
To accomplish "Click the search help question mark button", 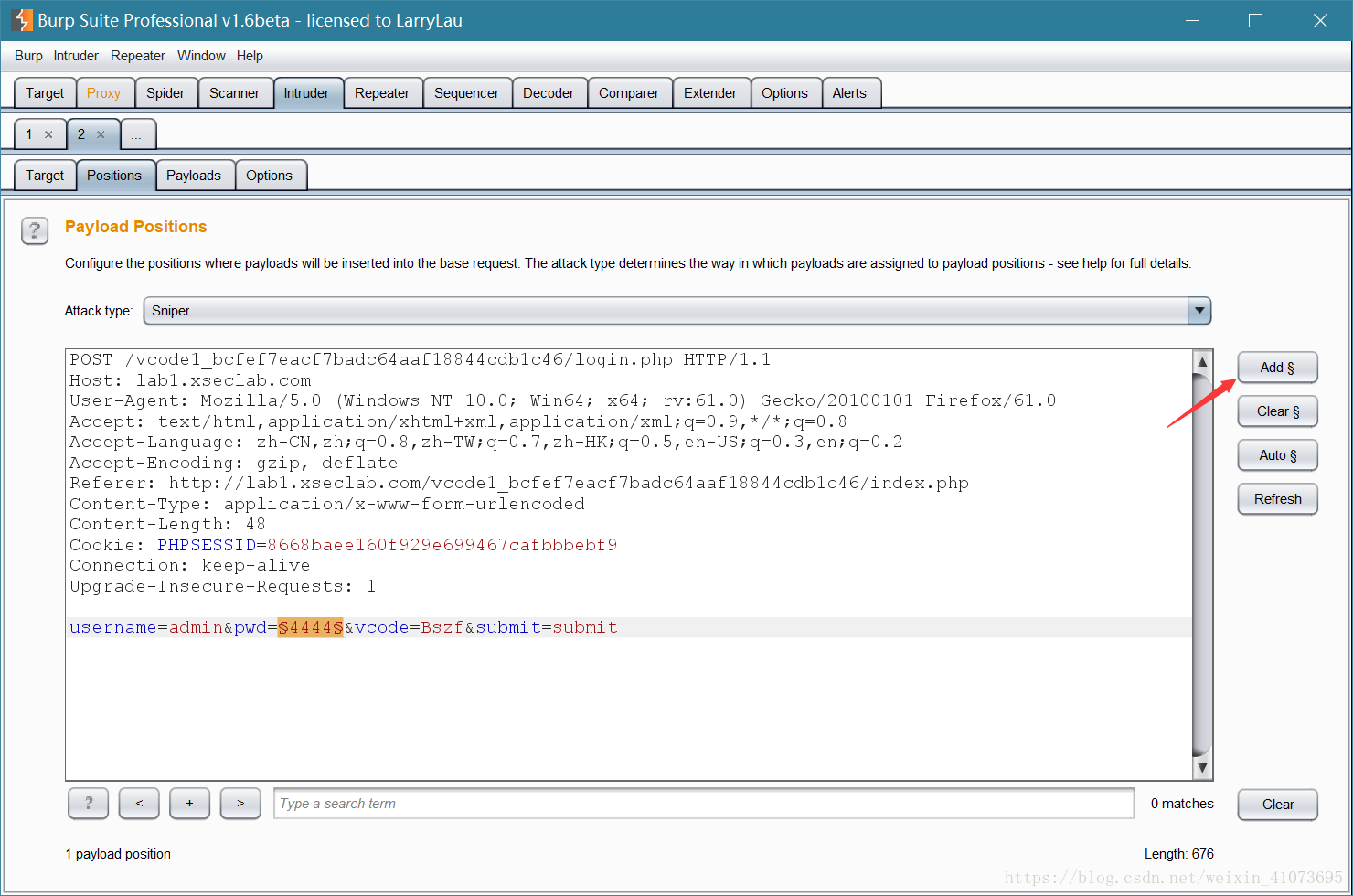I will click(x=89, y=804).
